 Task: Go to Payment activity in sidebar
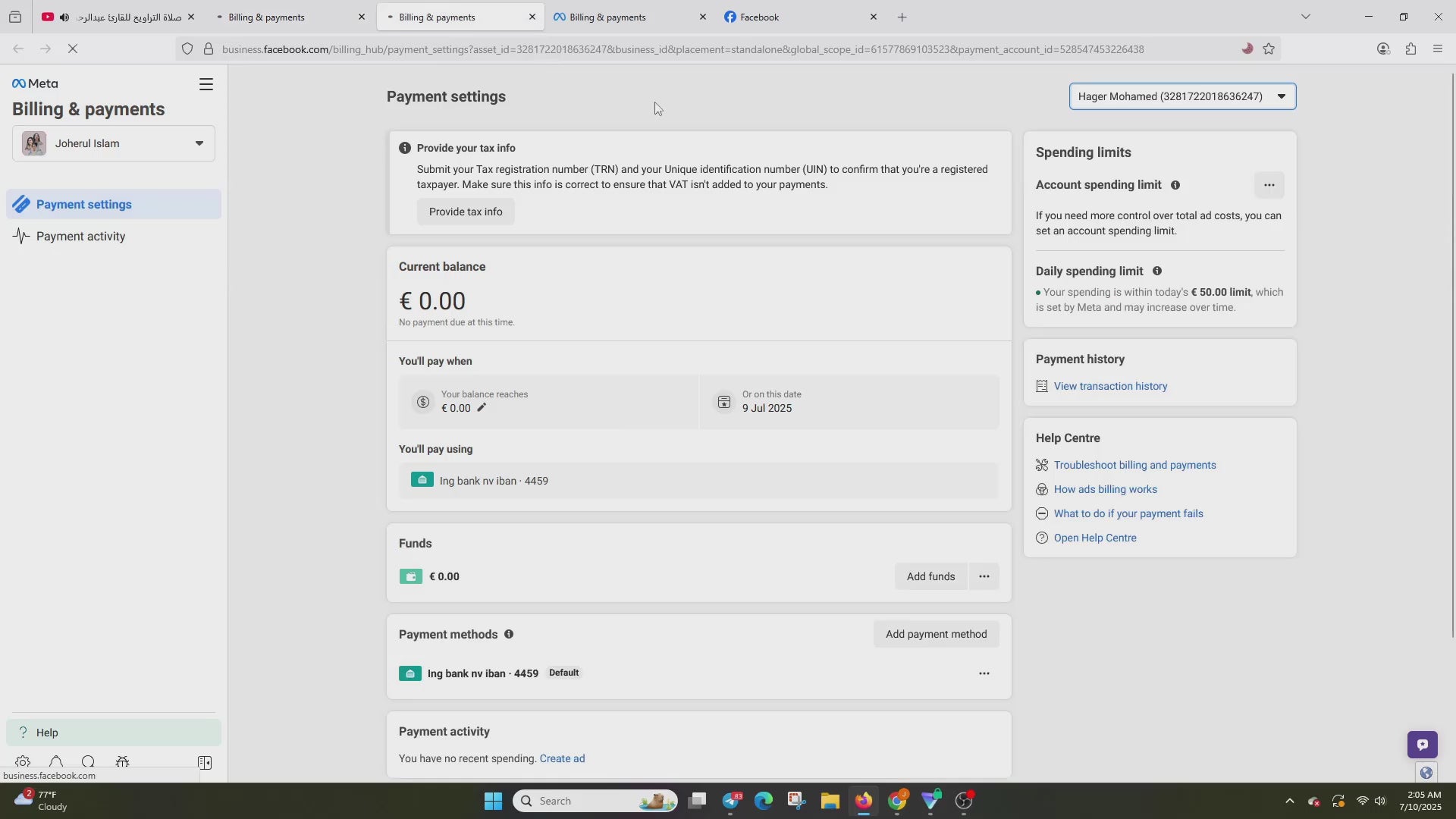(x=114, y=236)
